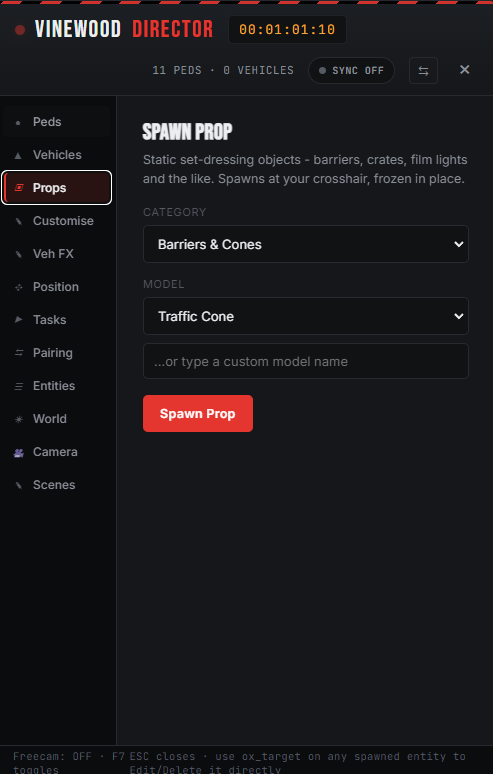Open the Customise sidebar tab
The width and height of the screenshot is (493, 774).
tap(56, 221)
